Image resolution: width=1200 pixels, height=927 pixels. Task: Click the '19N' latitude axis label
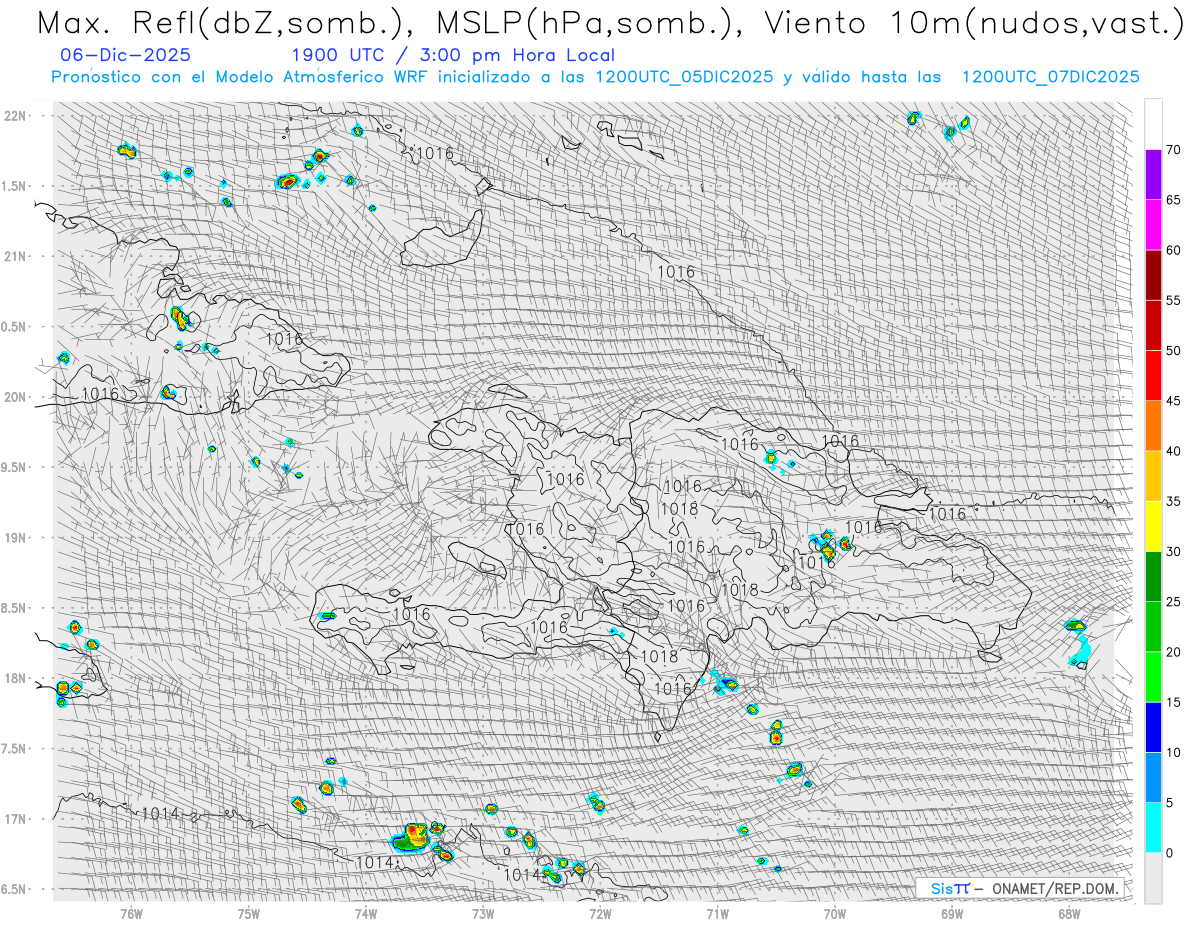[17, 537]
